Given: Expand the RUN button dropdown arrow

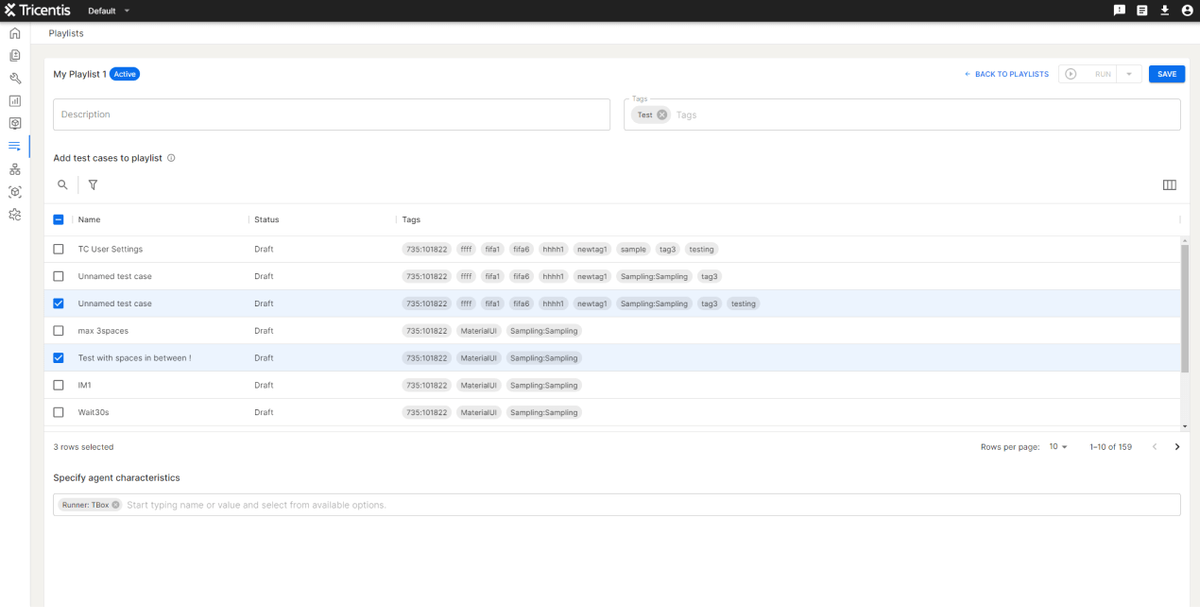Looking at the screenshot, I should (1128, 73).
